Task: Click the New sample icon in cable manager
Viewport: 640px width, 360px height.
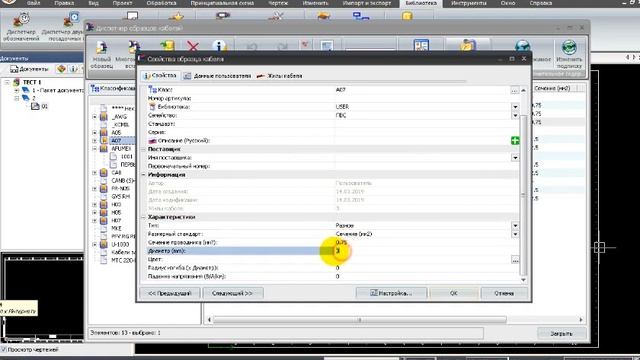Action: pos(101,47)
